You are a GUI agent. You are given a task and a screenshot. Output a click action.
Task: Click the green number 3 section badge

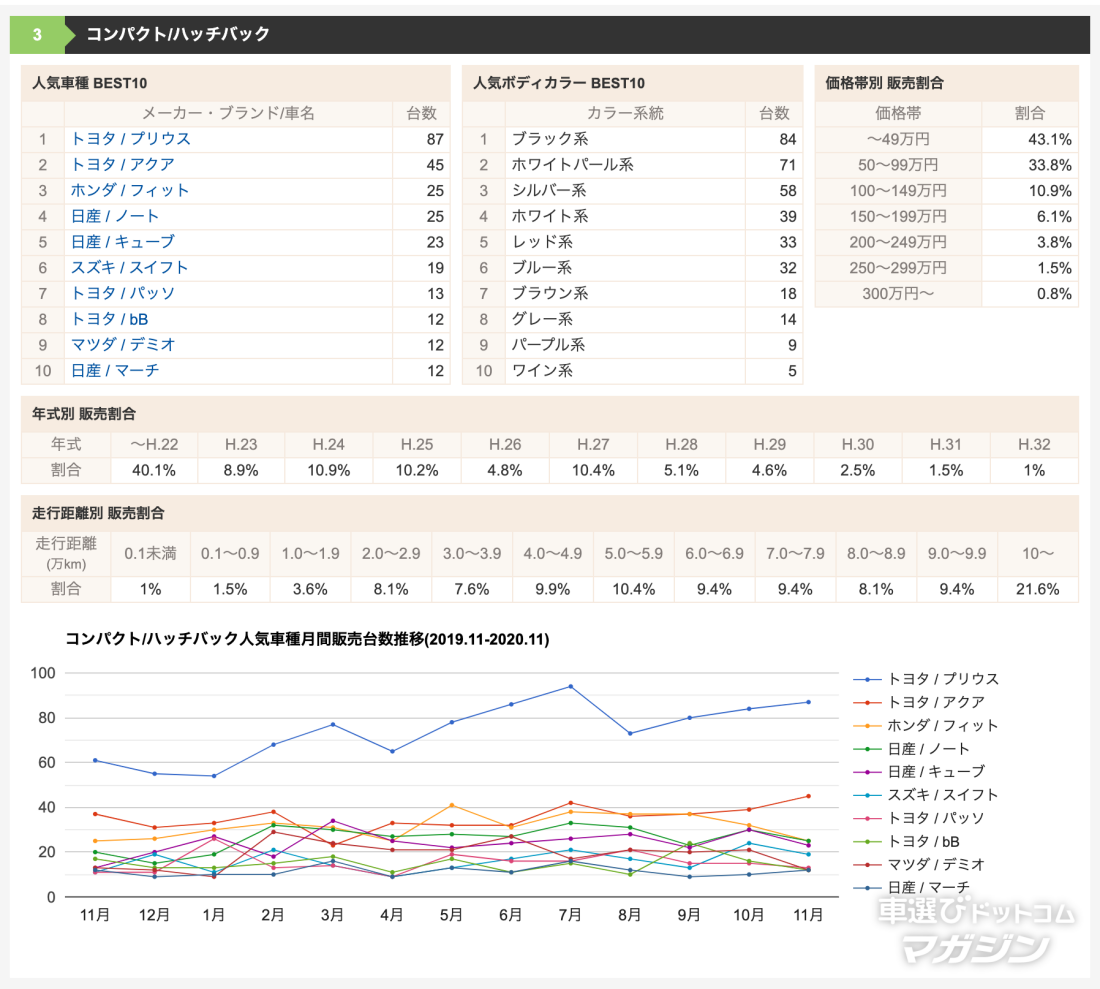pos(37,34)
